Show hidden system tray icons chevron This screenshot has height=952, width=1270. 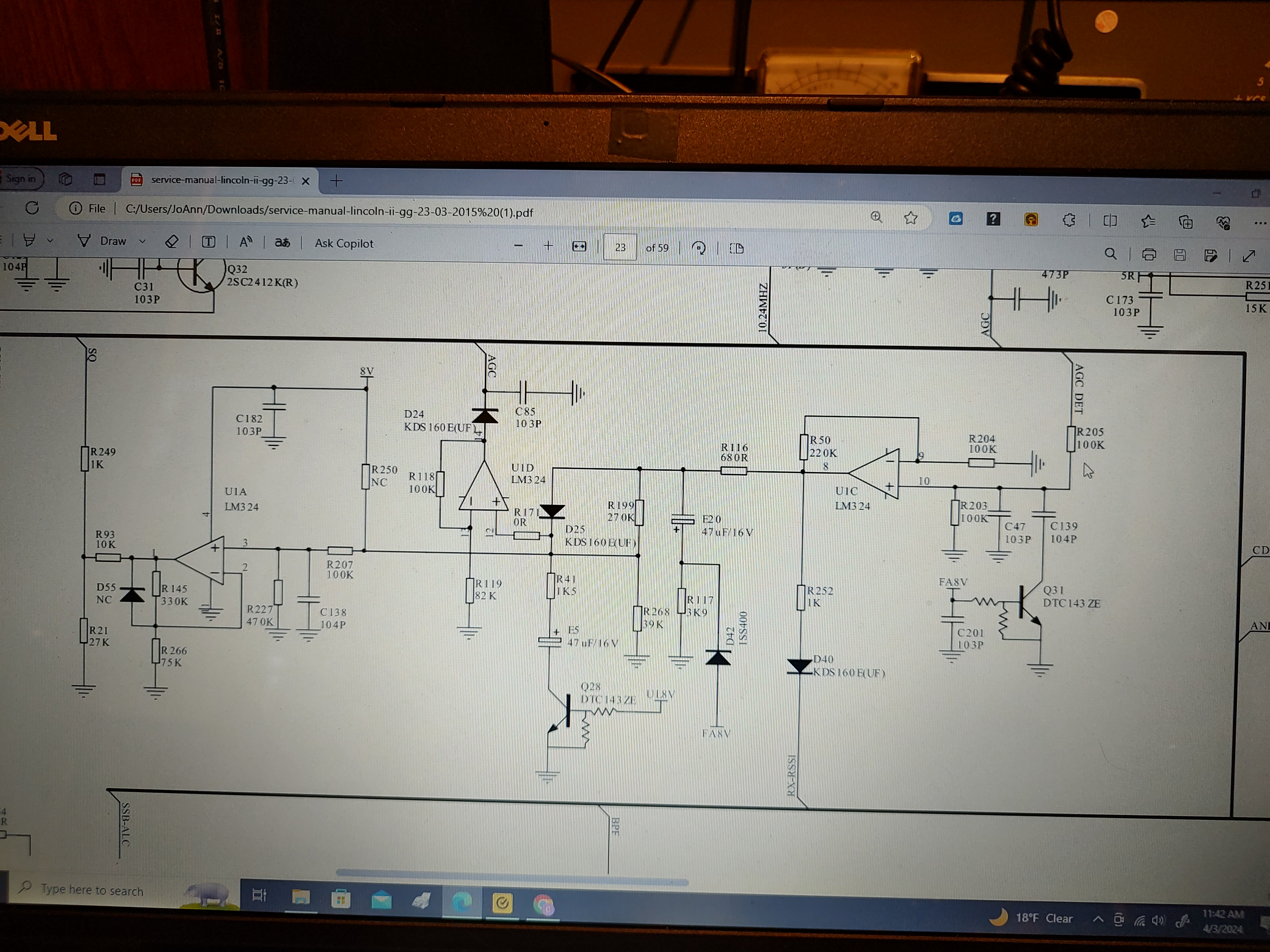1098,919
